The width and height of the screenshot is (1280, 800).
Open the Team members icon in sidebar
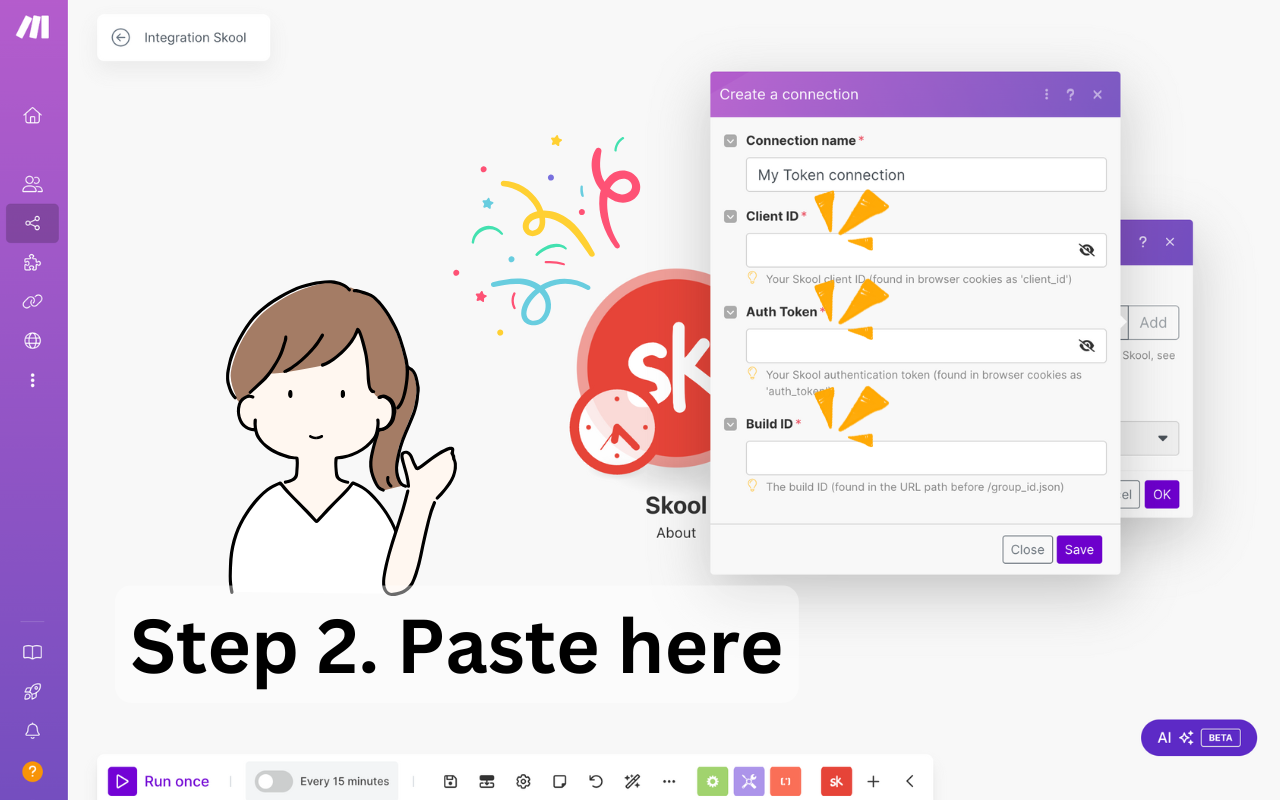coord(32,184)
